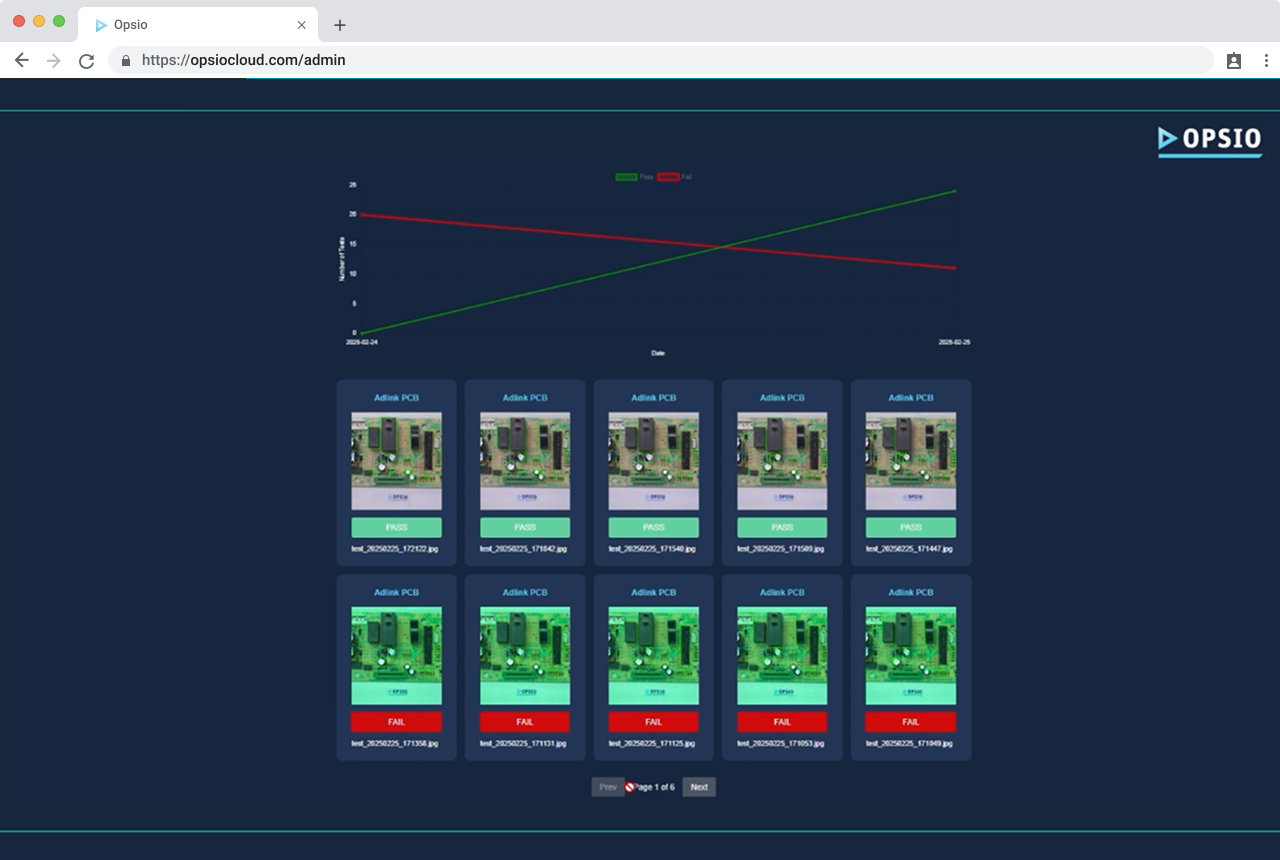Click 'Adlink PCB' title above test_20250225_172122.jpg

[x=396, y=398]
